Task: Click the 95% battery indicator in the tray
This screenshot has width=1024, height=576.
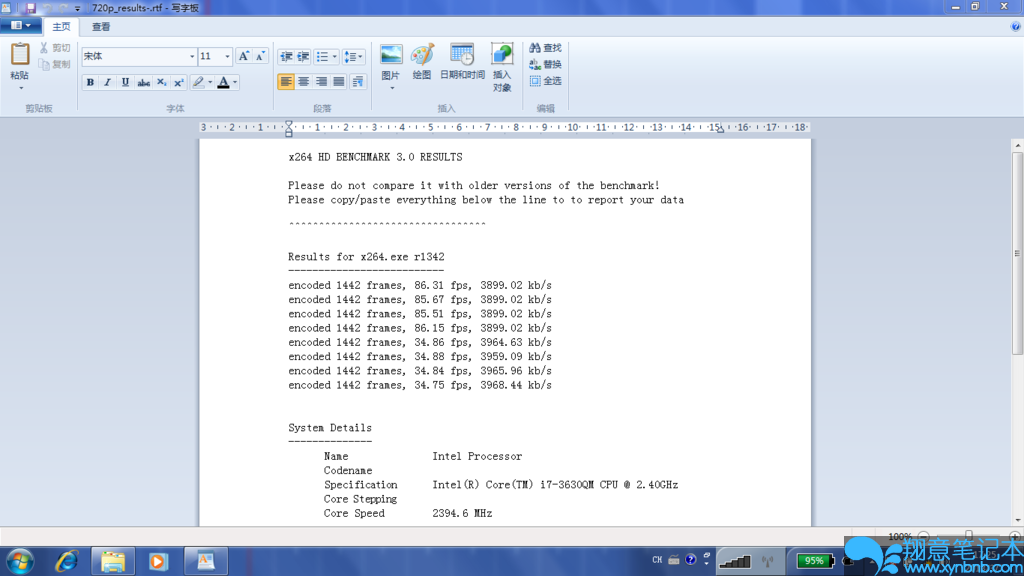Action: (x=814, y=560)
